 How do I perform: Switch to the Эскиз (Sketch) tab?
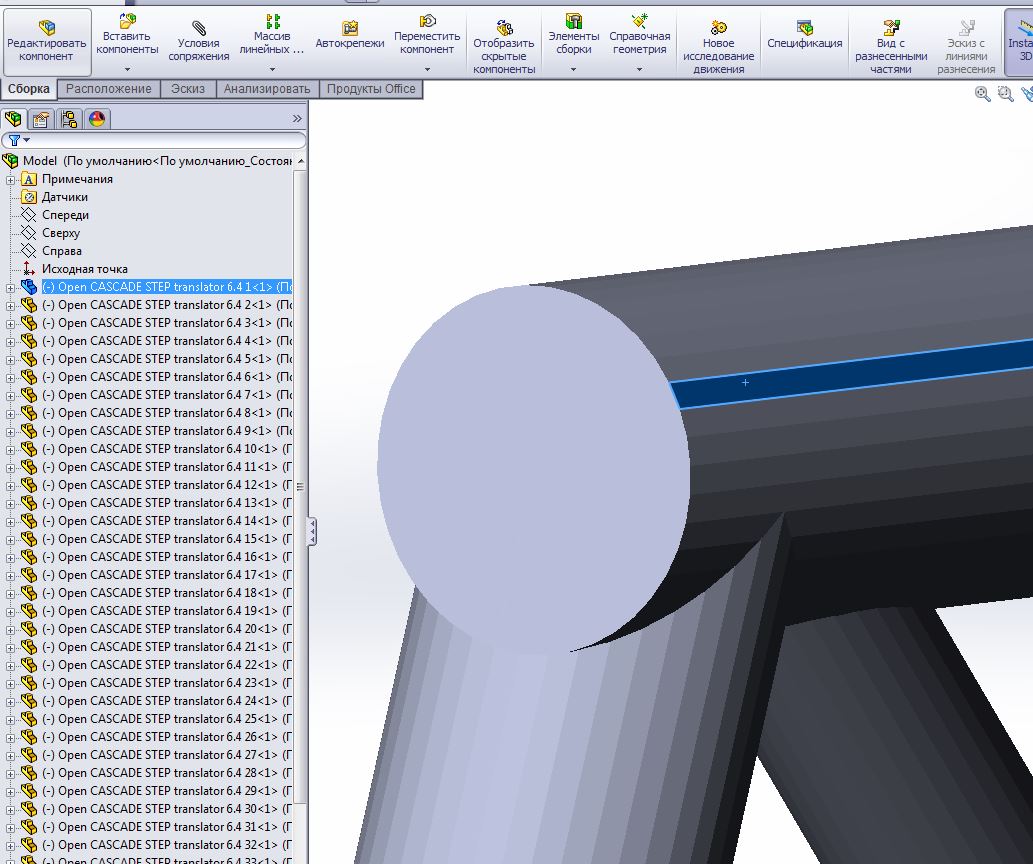pyautogui.click(x=187, y=89)
